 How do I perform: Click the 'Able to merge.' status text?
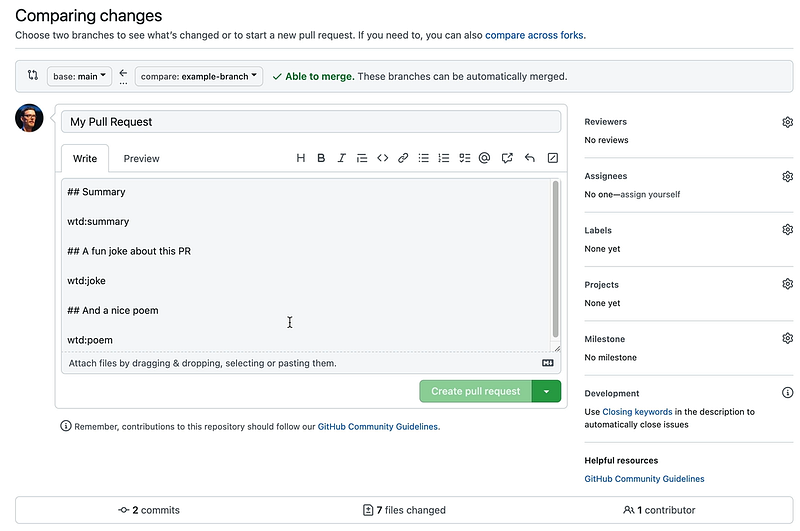[319, 77]
